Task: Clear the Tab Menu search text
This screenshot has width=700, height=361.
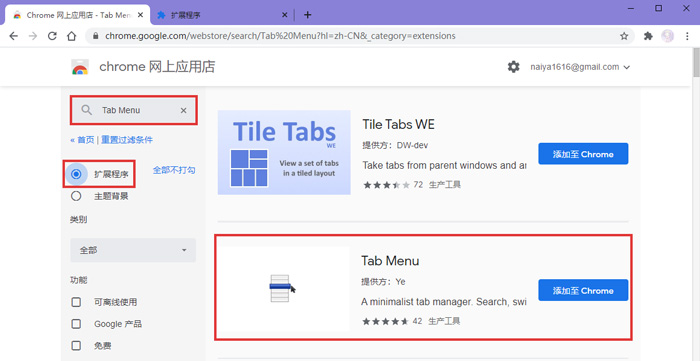Action: tap(183, 111)
